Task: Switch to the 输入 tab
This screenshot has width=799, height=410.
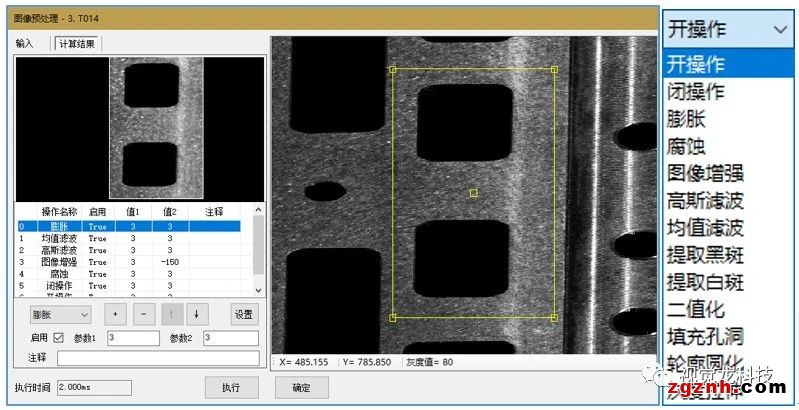Action: tap(25, 43)
